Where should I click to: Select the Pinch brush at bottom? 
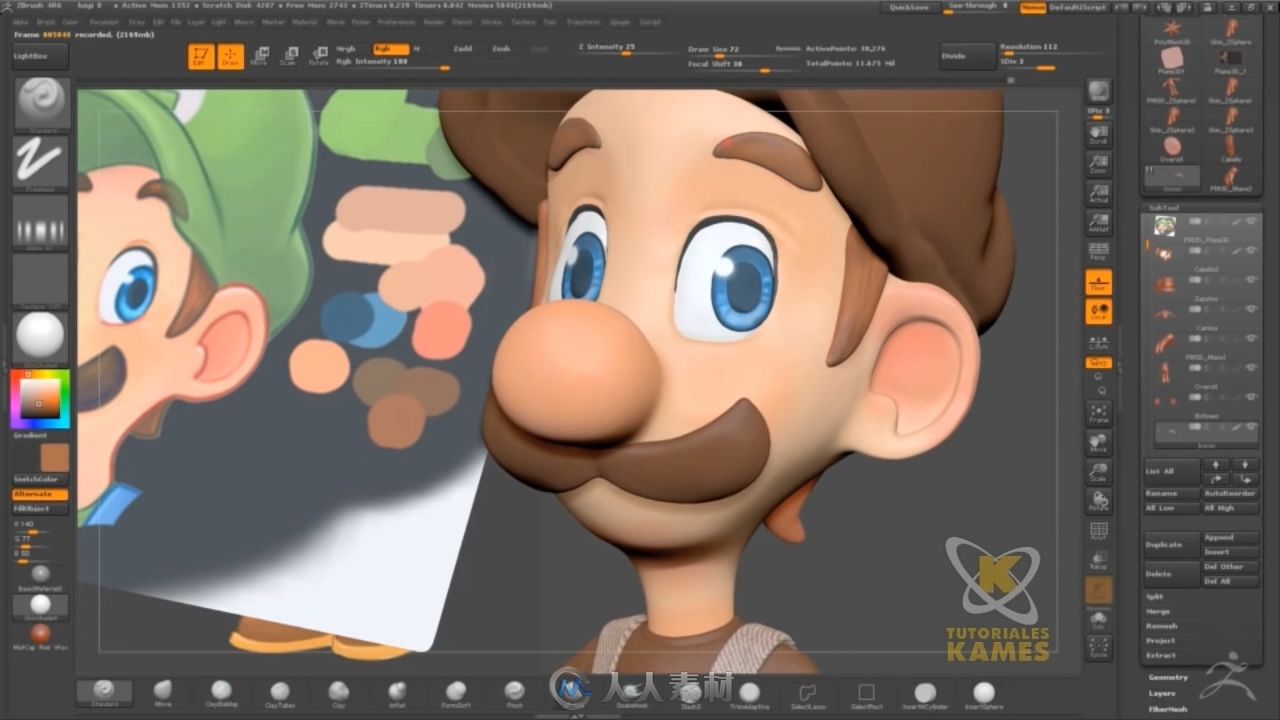[x=514, y=693]
